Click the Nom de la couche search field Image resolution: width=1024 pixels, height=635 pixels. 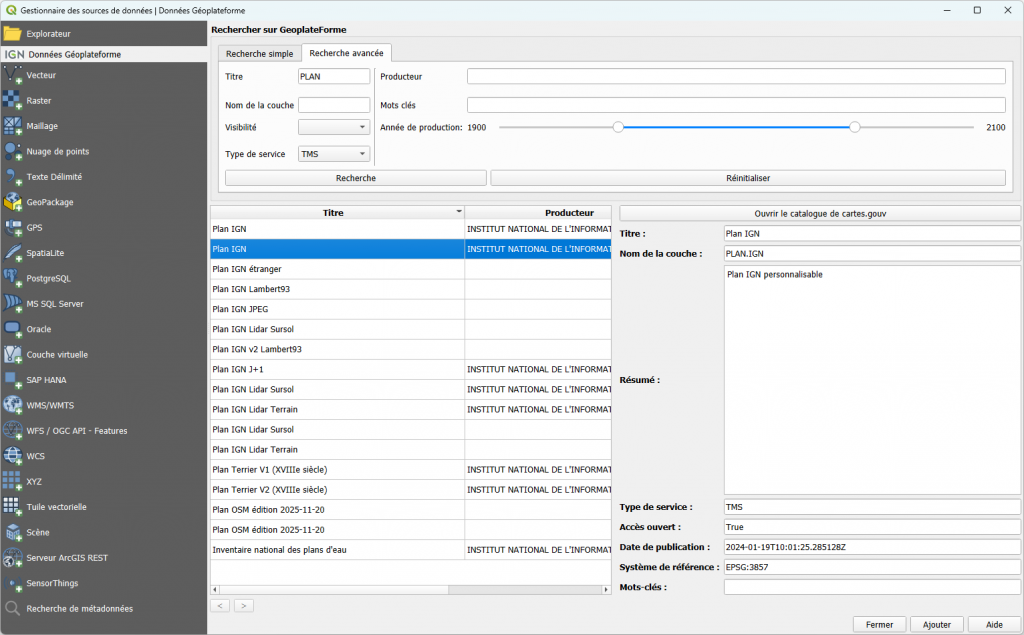click(334, 105)
